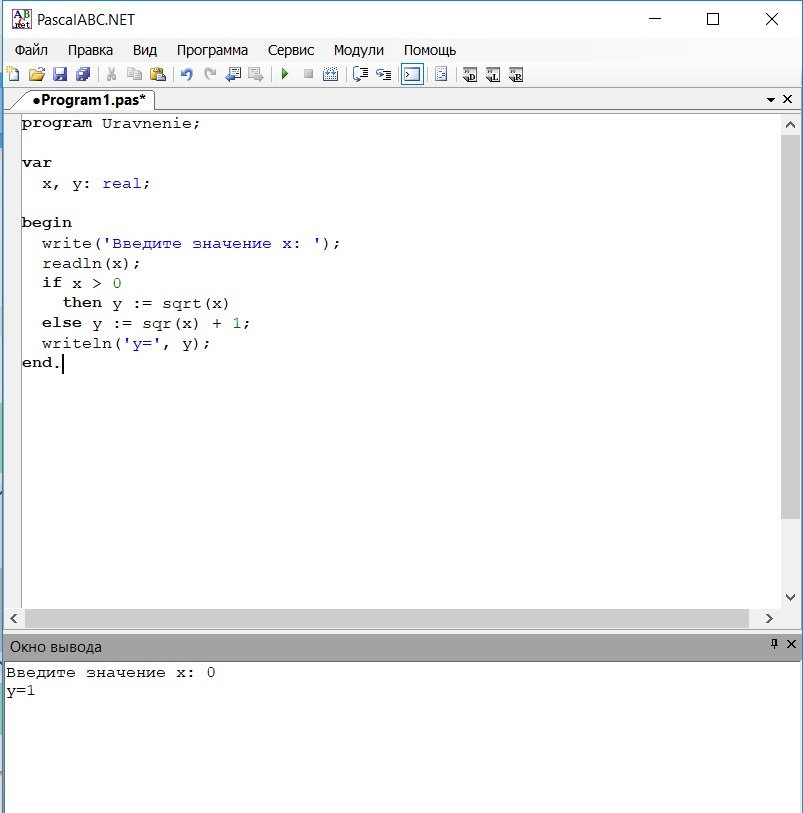This screenshot has height=813, width=803.
Task: Close the Окно вывода panel
Action: tap(791, 644)
